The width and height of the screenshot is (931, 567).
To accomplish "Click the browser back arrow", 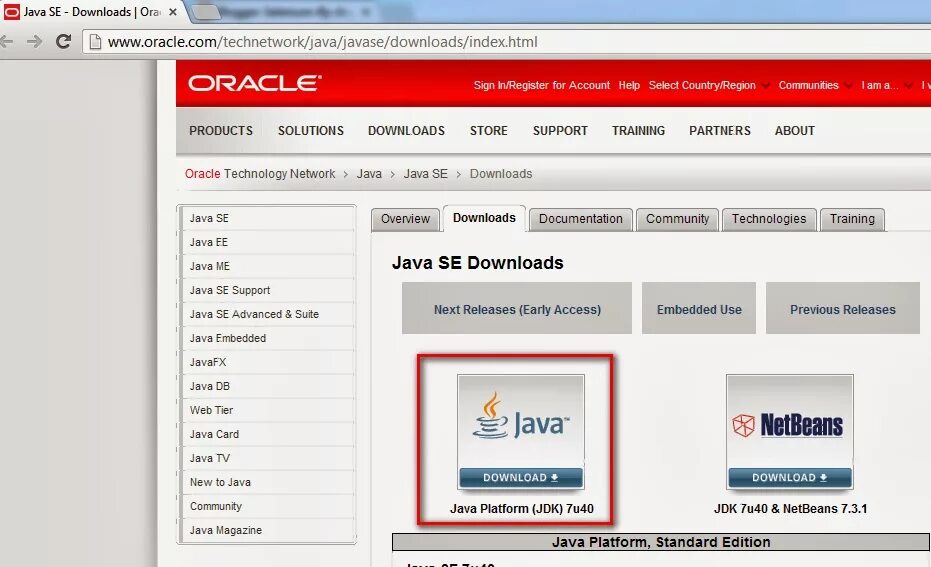I will tap(6, 41).
